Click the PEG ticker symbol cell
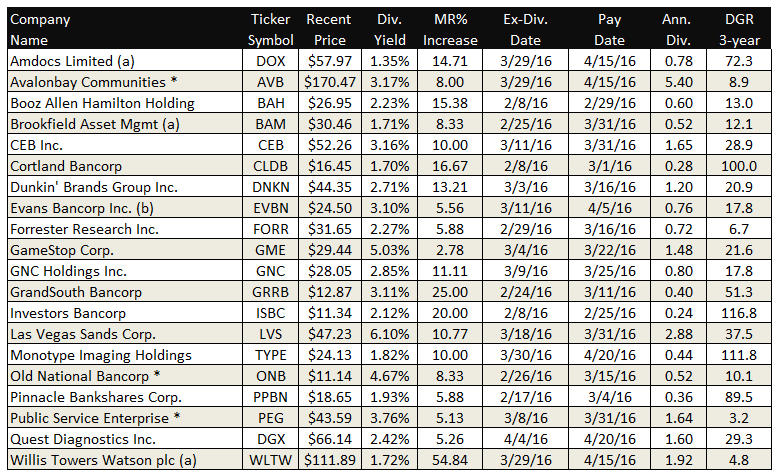780x476 pixels. 271,418
